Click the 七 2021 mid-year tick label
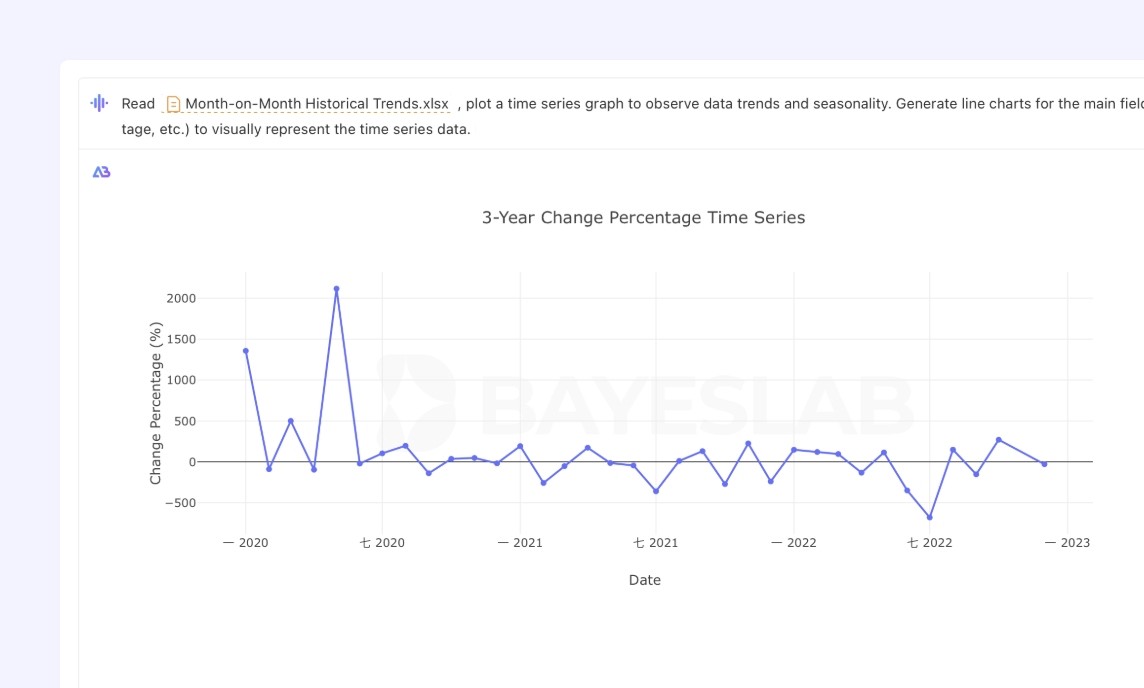 click(656, 543)
